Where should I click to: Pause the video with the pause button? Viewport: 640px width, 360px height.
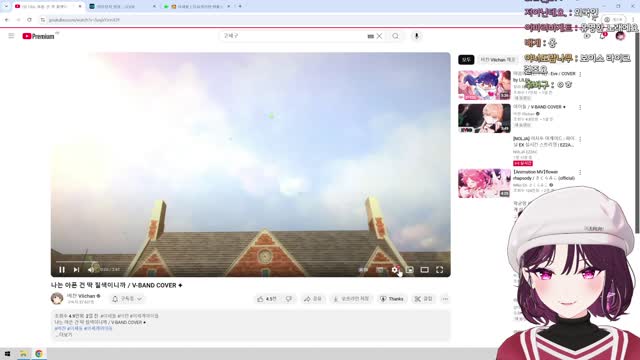[62, 269]
